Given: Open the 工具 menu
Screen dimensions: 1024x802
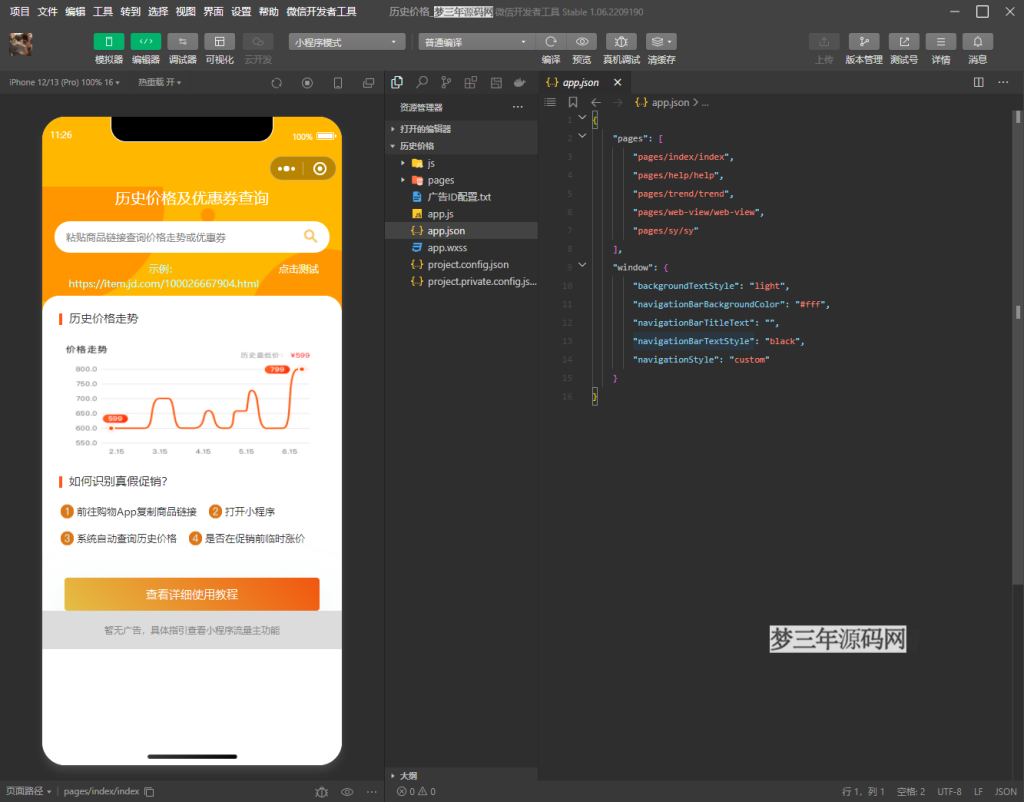Looking at the screenshot, I should (102, 11).
